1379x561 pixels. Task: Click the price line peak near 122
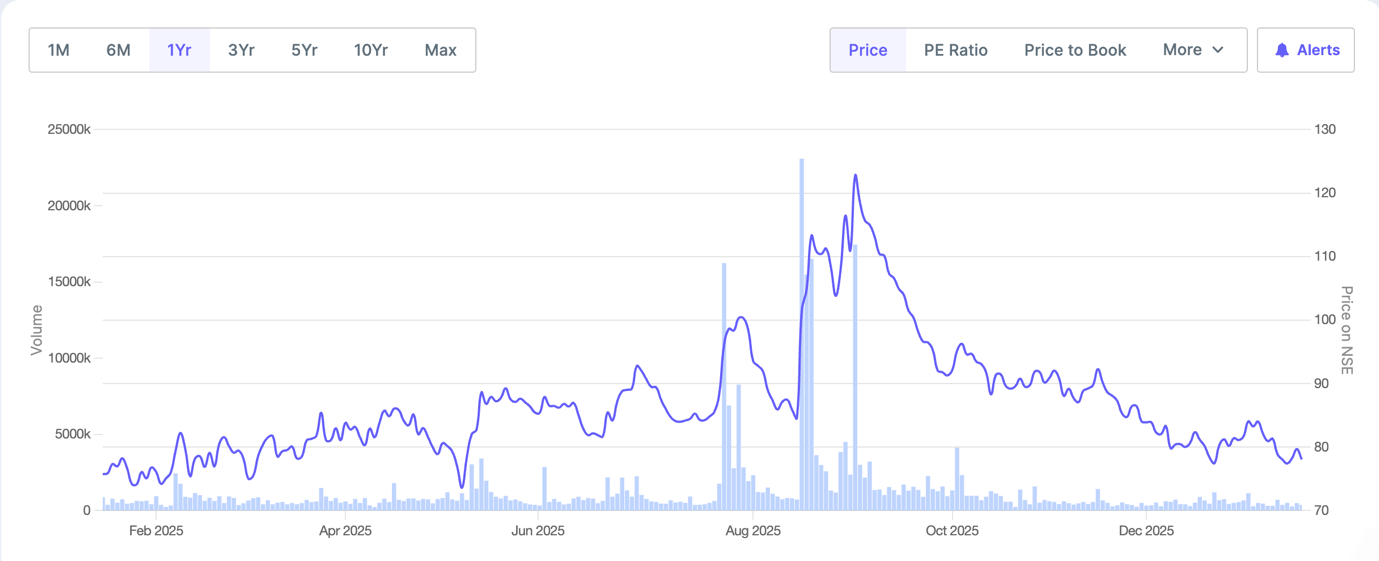click(855, 176)
